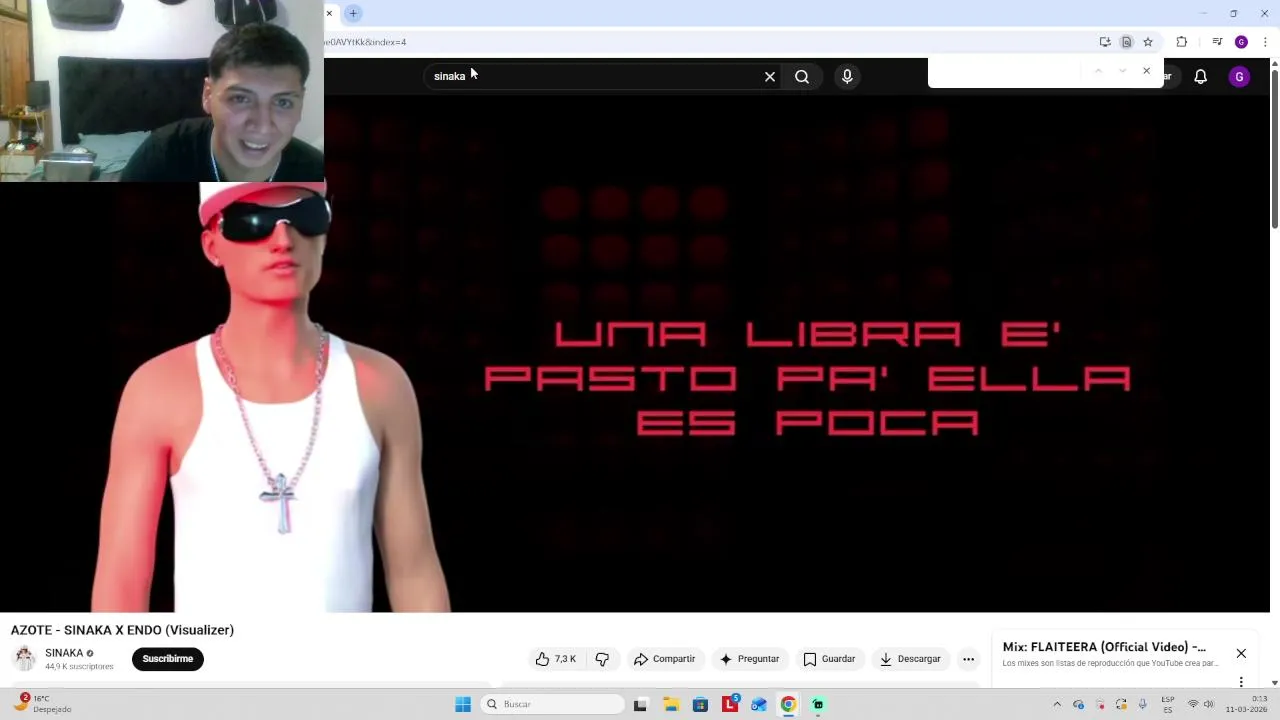
Task: Open Chrome profile avatar G
Action: click(x=1241, y=42)
